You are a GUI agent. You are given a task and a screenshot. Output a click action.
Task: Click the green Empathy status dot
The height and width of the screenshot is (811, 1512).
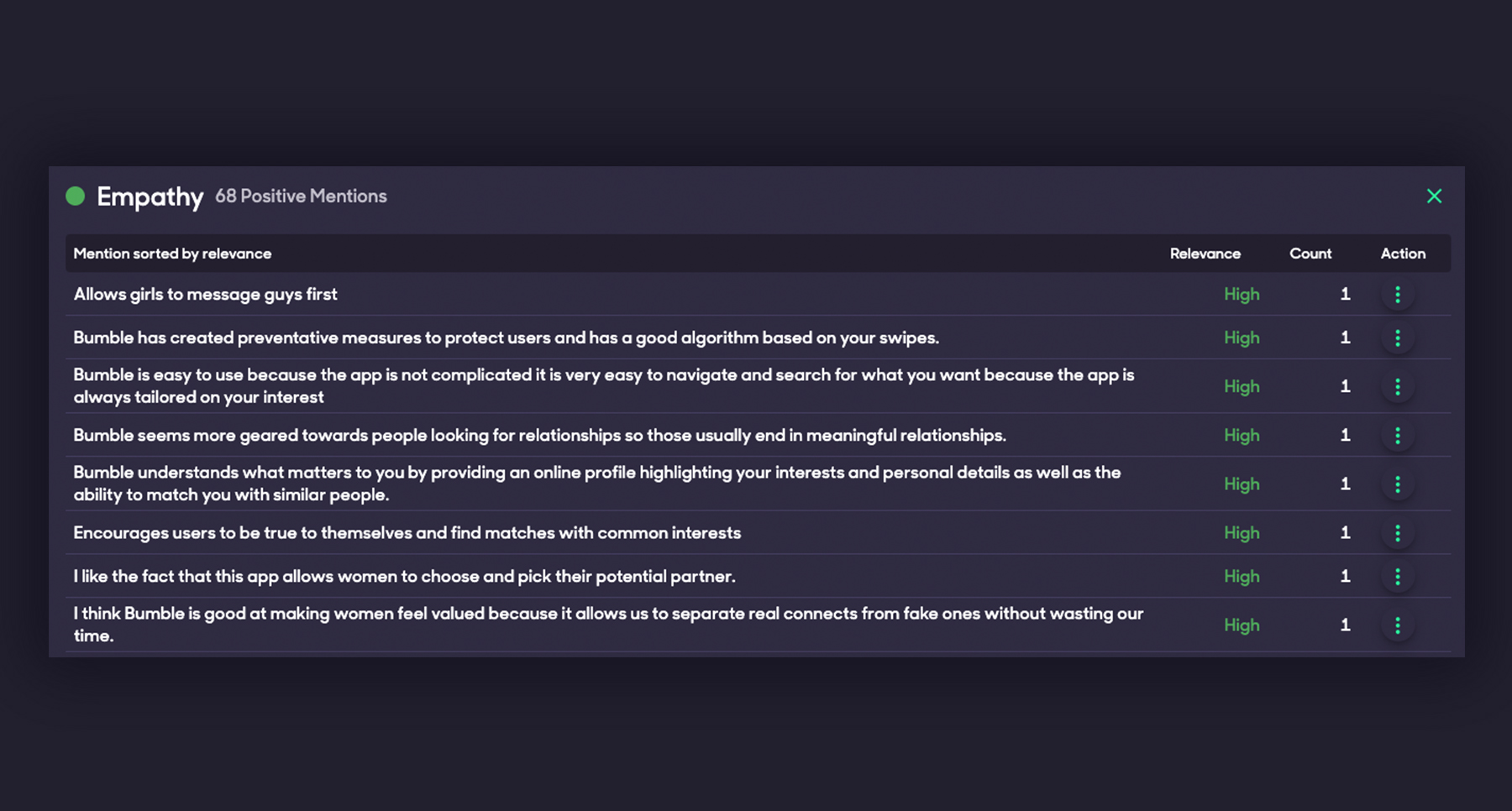[x=76, y=196]
